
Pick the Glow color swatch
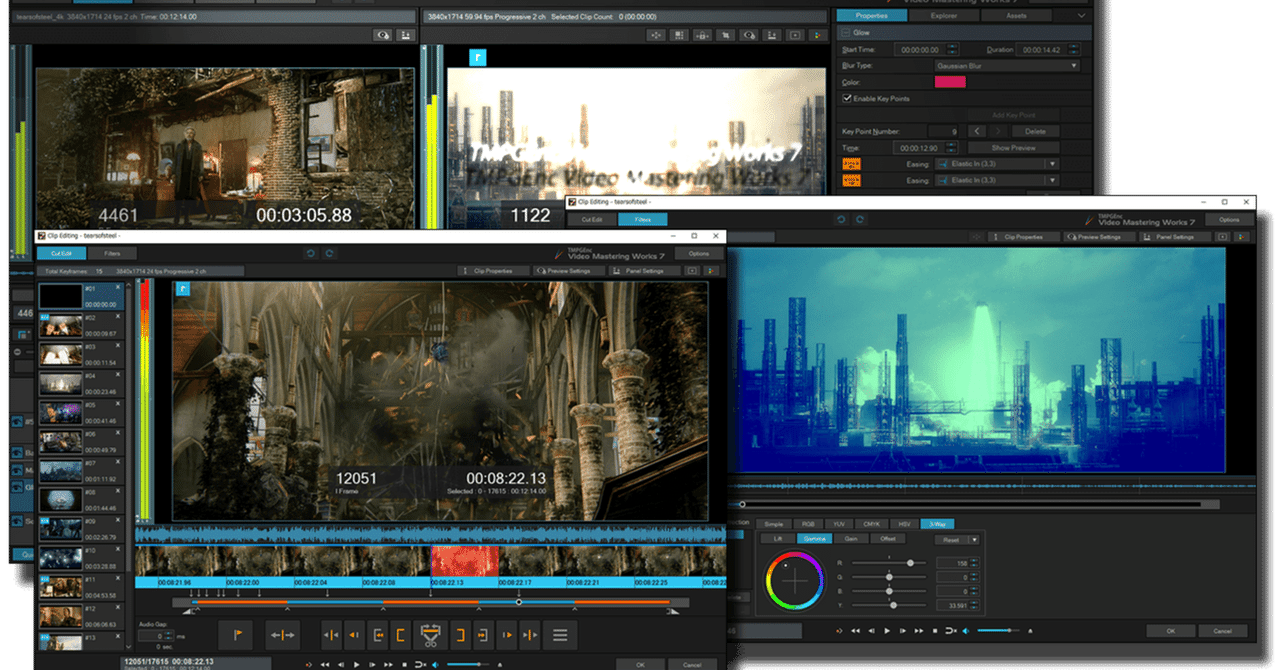click(x=950, y=82)
